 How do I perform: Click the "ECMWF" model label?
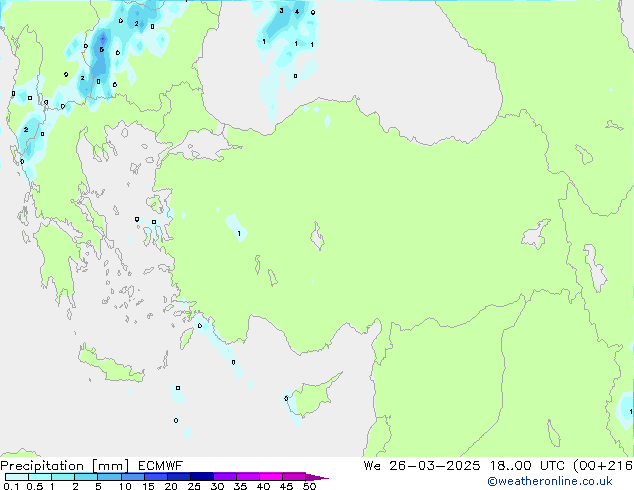coord(161,466)
